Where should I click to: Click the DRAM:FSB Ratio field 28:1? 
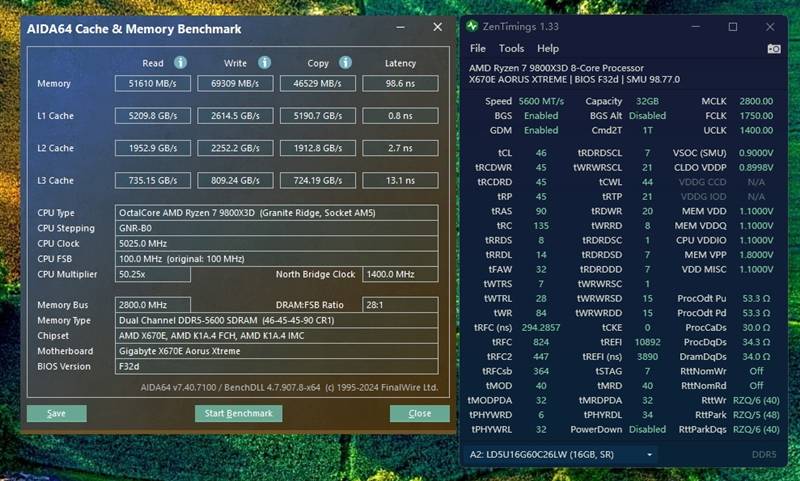(x=400, y=305)
